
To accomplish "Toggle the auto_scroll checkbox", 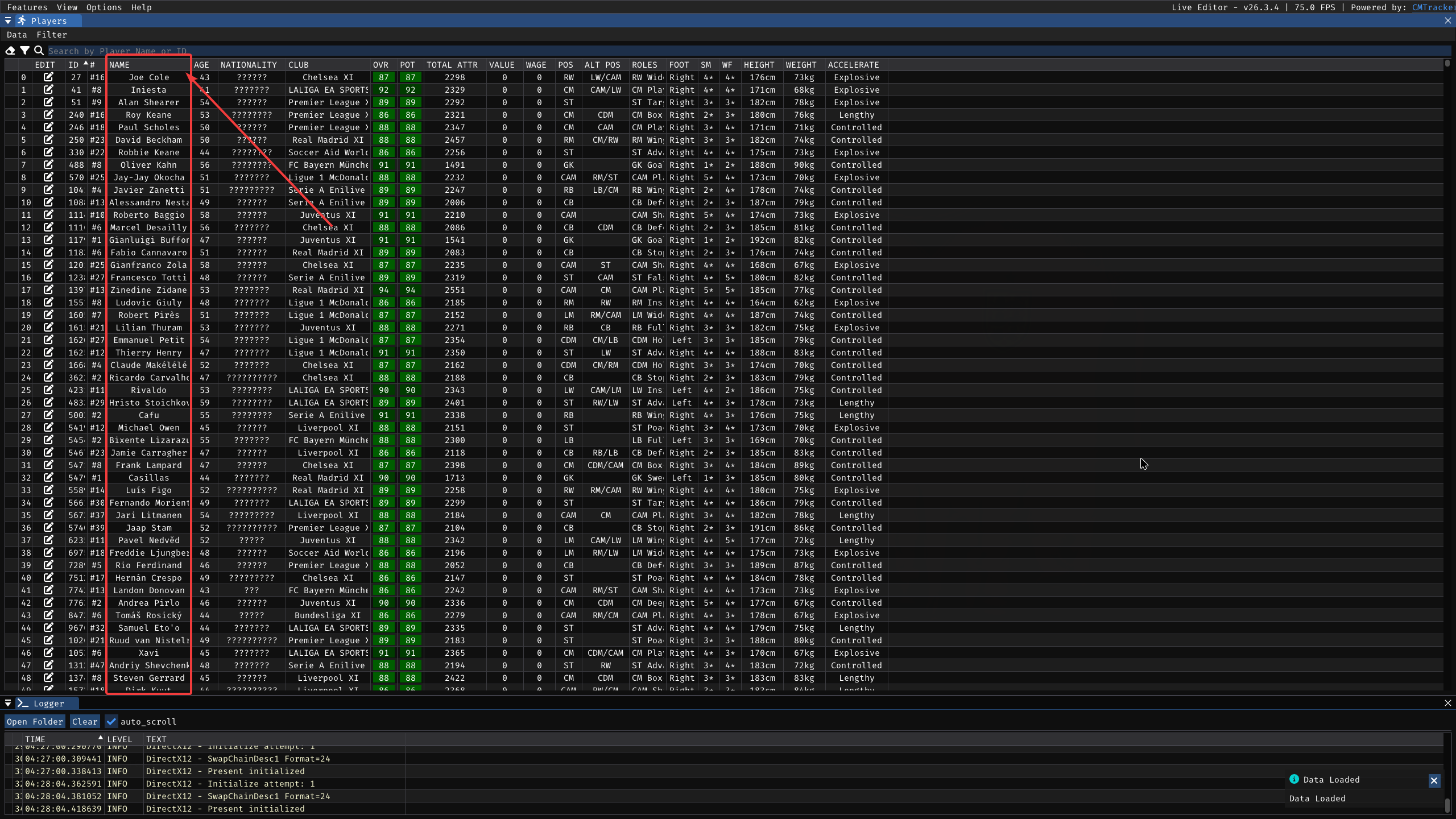I will [111, 721].
